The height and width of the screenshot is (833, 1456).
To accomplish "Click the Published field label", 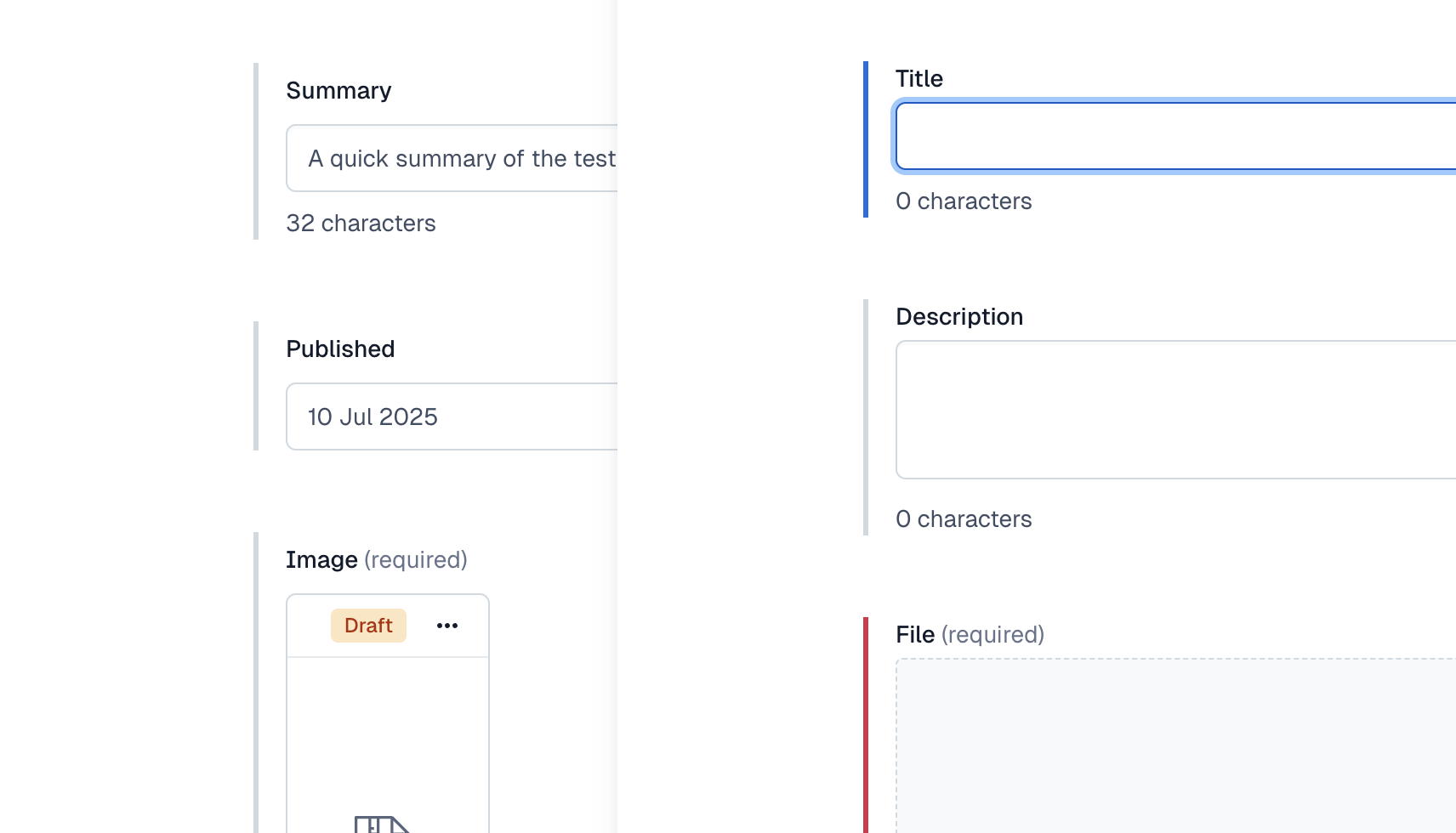I will 340,349.
